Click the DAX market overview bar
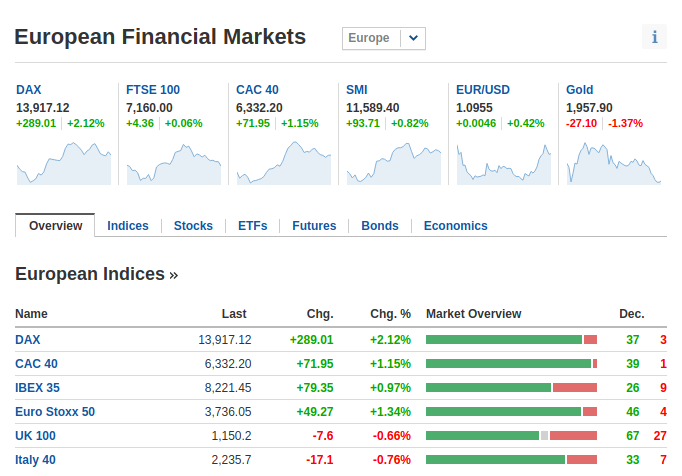 511,340
